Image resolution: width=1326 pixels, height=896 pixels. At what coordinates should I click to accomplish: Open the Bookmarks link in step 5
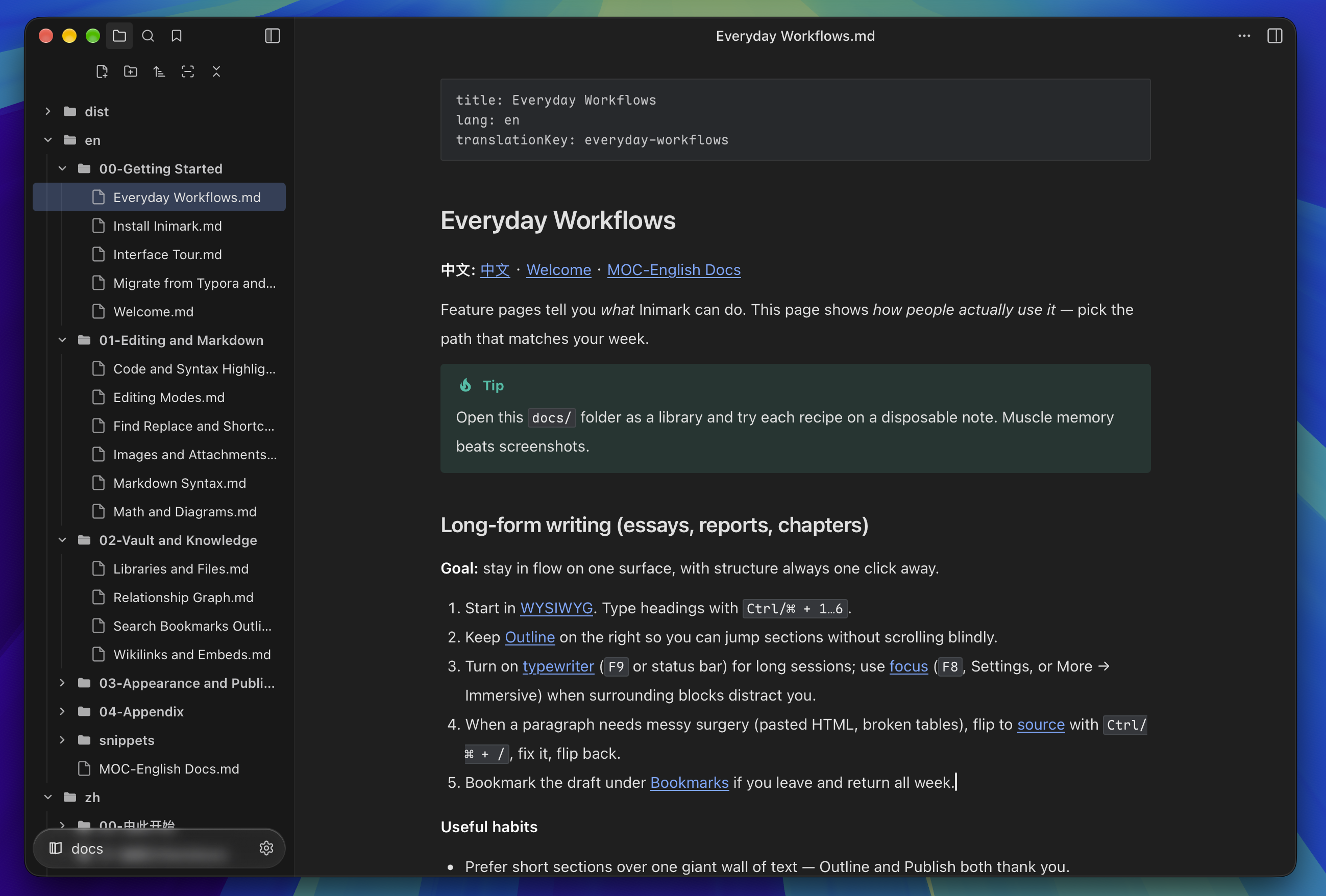[x=689, y=783]
